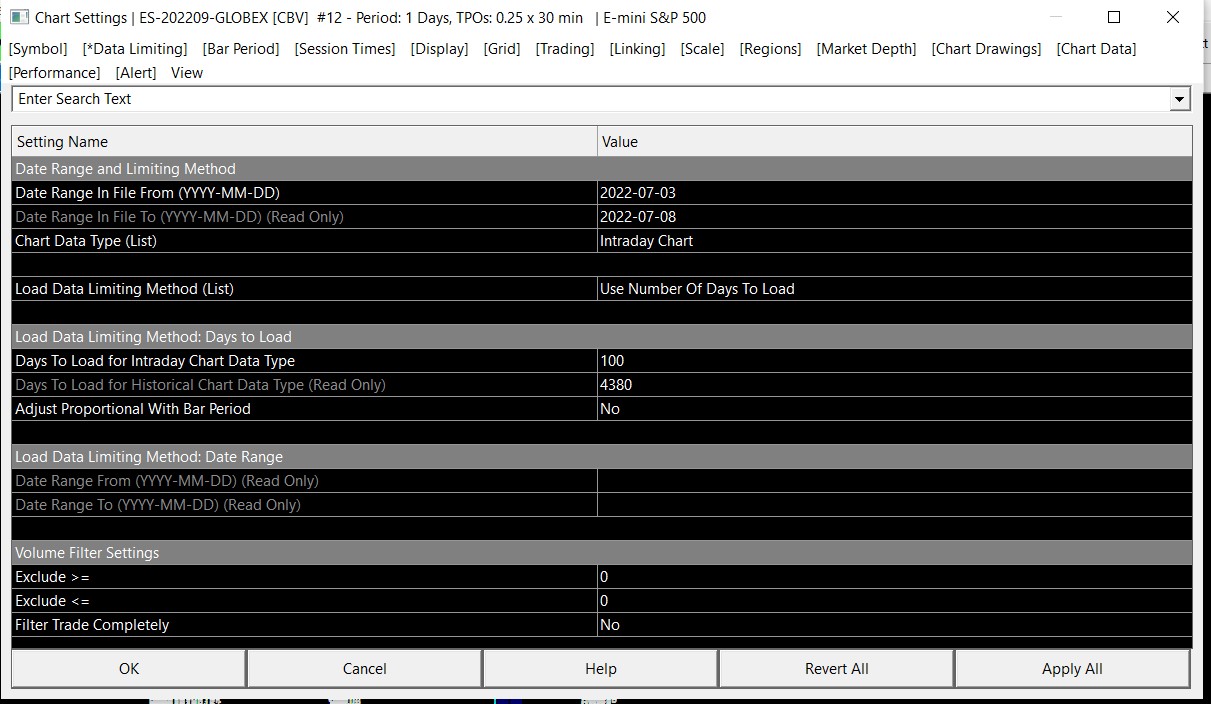
Task: Select the Chart Data Type (List) setting name
Action: click(86, 241)
